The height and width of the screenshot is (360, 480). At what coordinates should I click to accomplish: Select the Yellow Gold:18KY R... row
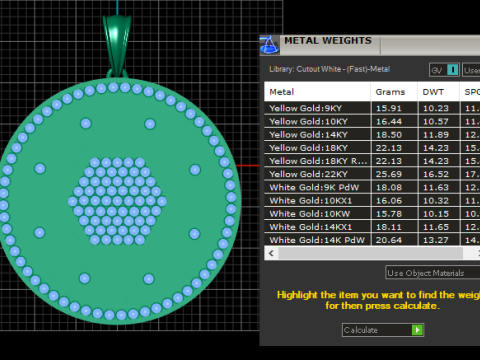click(x=372, y=161)
